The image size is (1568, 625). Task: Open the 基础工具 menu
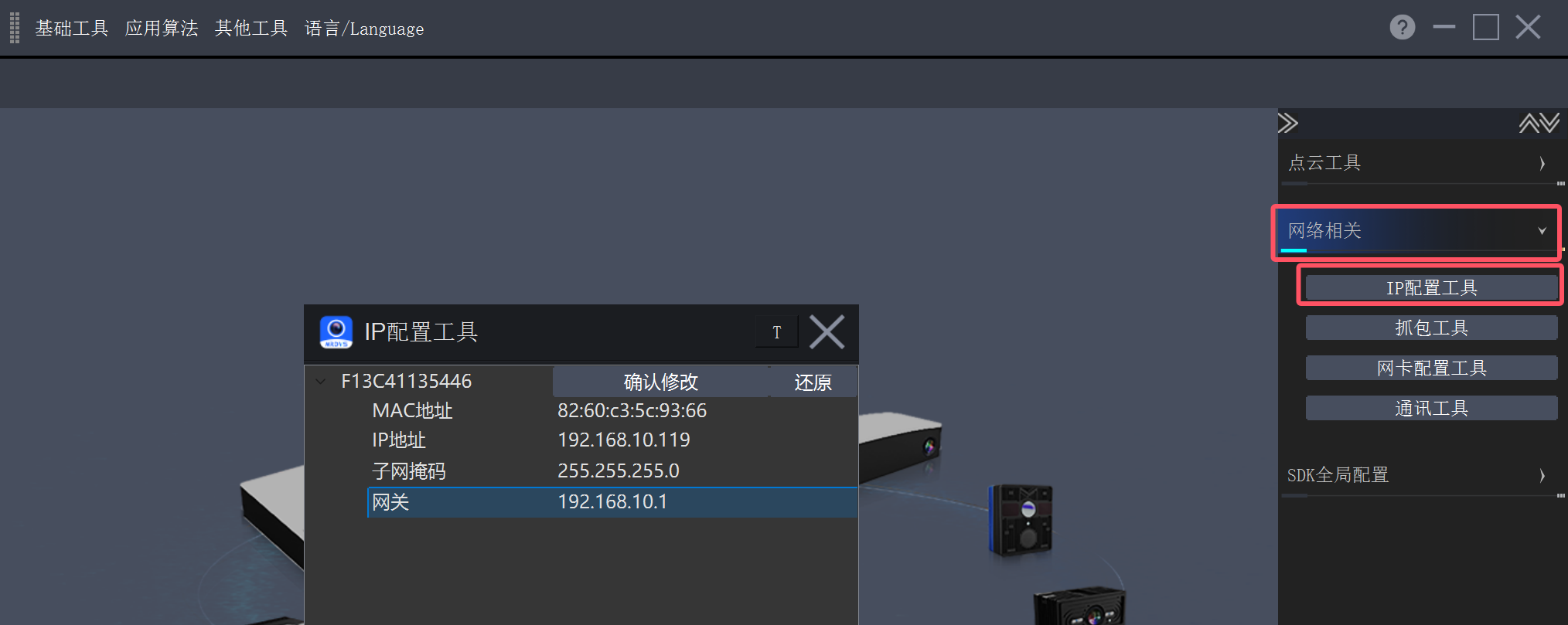[72, 29]
